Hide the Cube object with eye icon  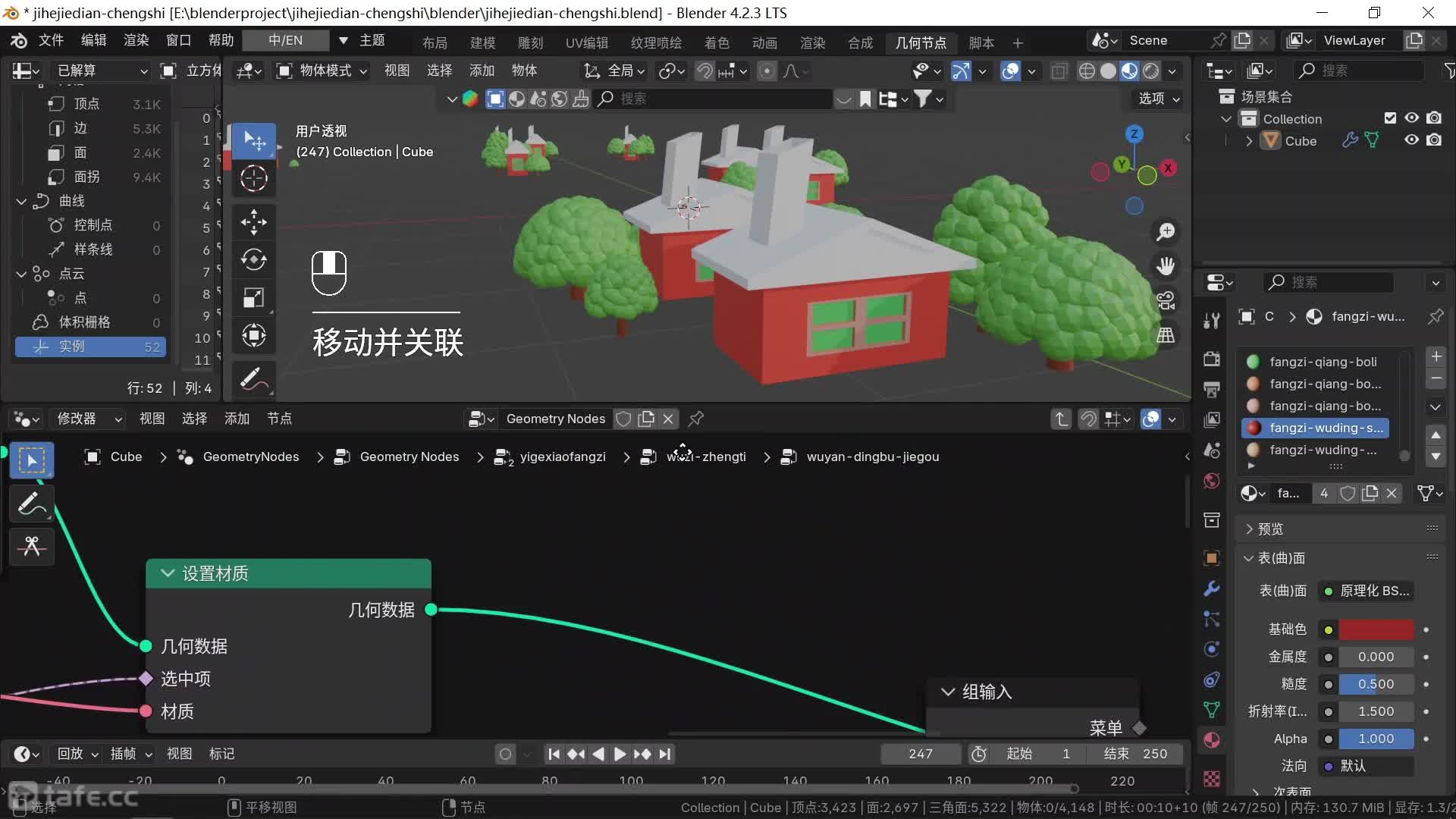pos(1411,140)
